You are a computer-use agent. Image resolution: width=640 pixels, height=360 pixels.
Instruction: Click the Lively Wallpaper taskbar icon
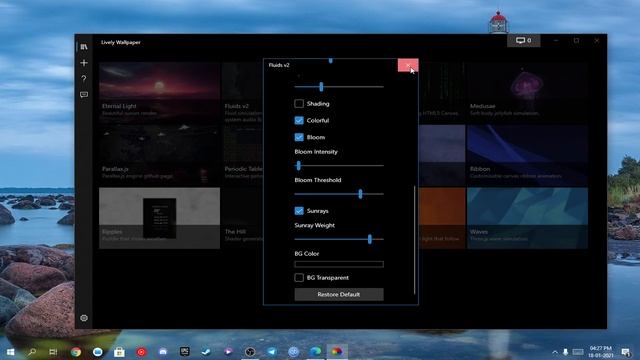click(x=337, y=351)
